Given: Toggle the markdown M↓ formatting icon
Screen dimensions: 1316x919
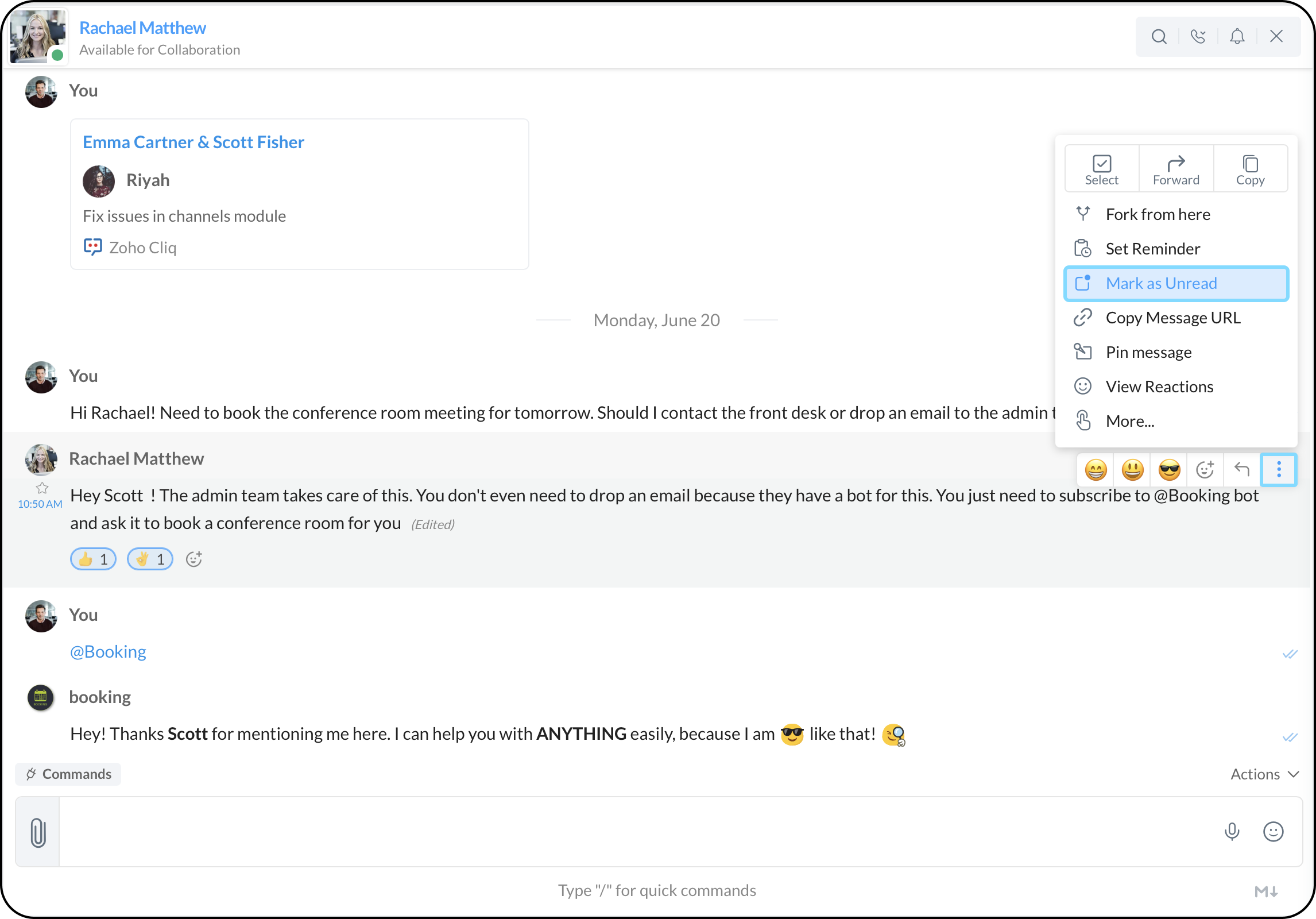Looking at the screenshot, I should tap(1265, 891).
